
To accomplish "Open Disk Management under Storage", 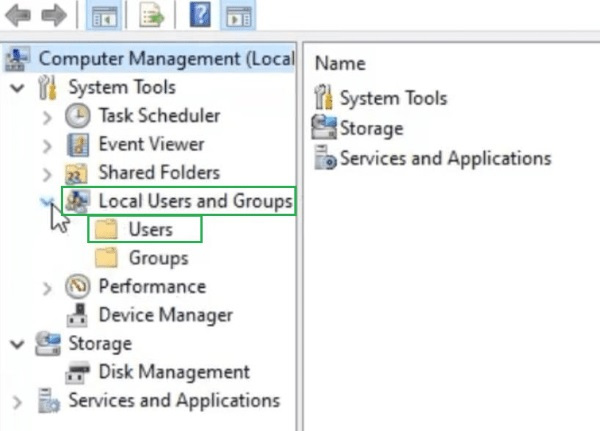I will (x=173, y=372).
